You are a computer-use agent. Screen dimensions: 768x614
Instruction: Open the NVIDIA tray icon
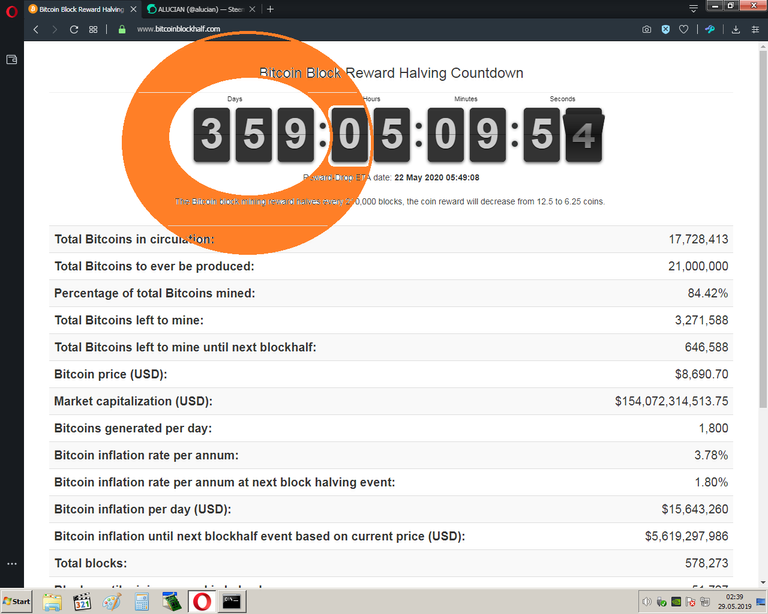[x=676, y=601]
